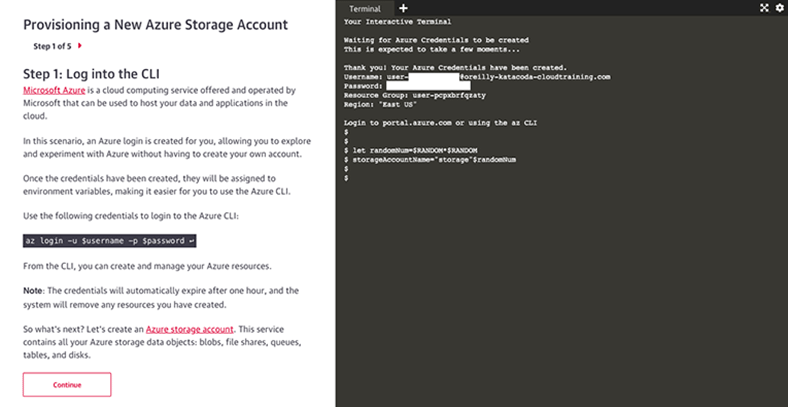The width and height of the screenshot is (788, 407).
Task: Click the Continue button
Action: point(67,385)
